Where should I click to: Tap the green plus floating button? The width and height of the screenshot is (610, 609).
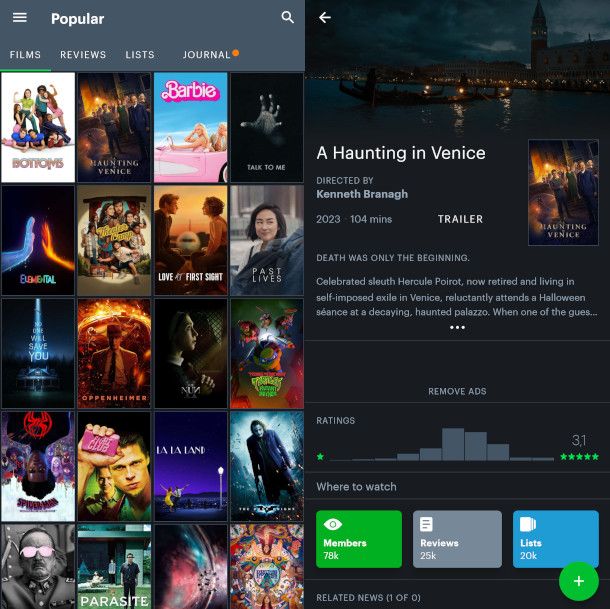point(578,581)
